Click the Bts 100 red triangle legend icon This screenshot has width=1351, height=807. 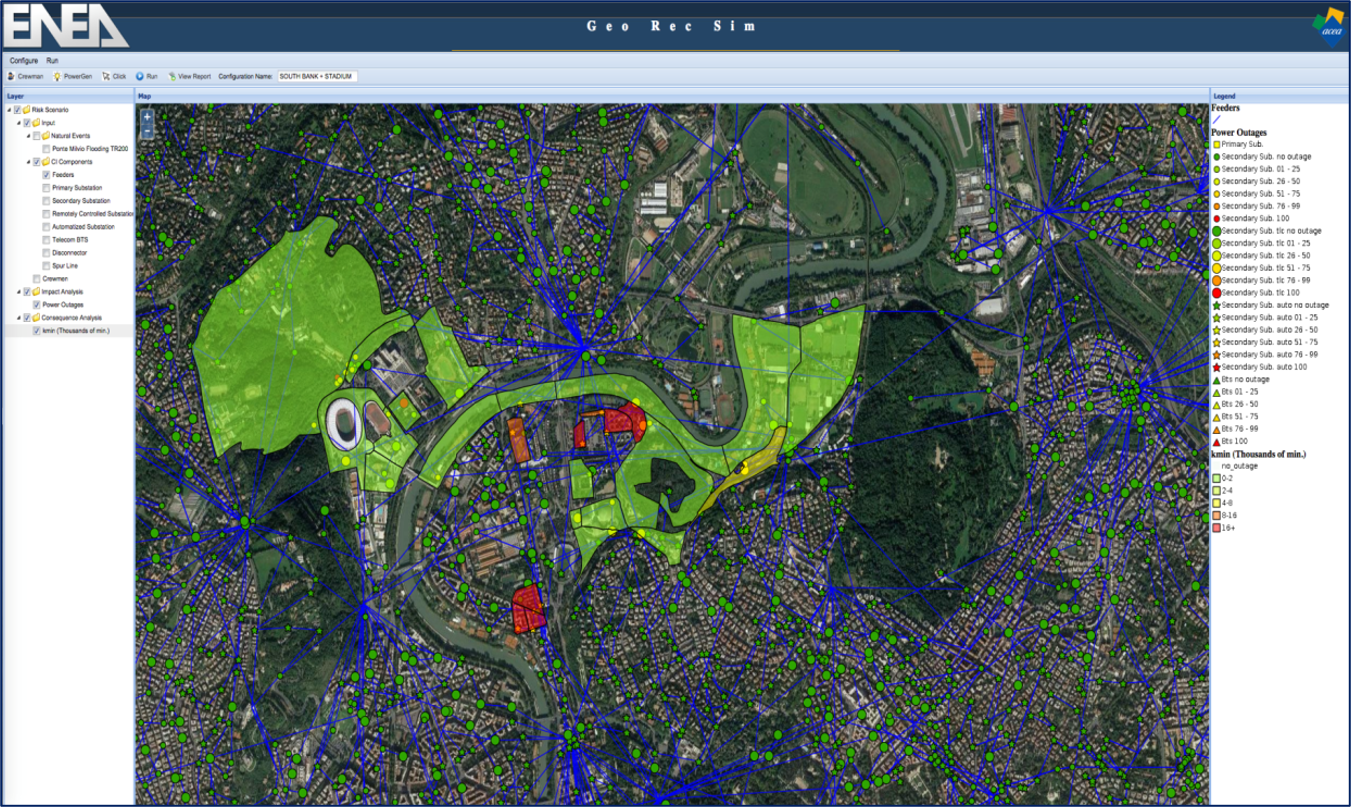1216,441
